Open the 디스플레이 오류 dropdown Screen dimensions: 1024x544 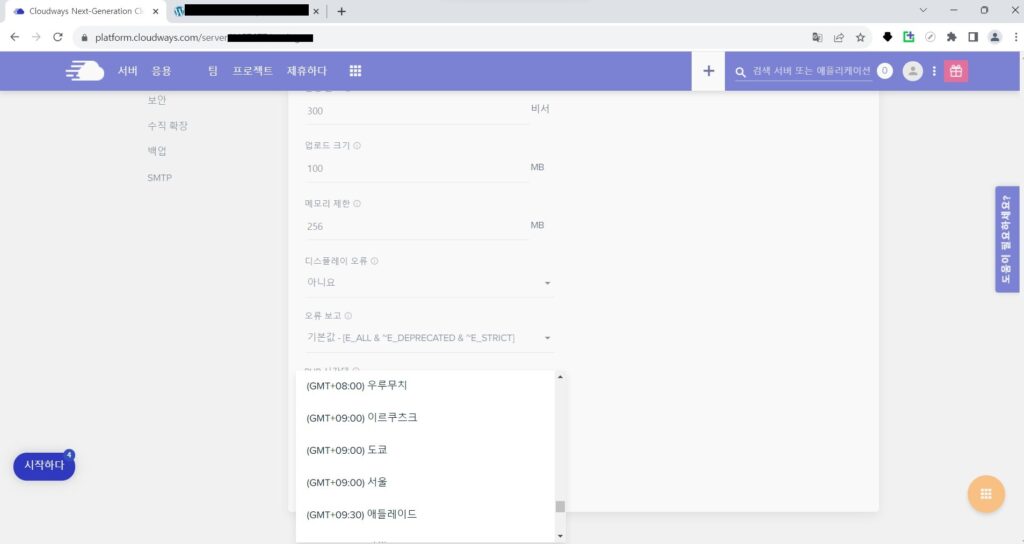[x=429, y=283]
